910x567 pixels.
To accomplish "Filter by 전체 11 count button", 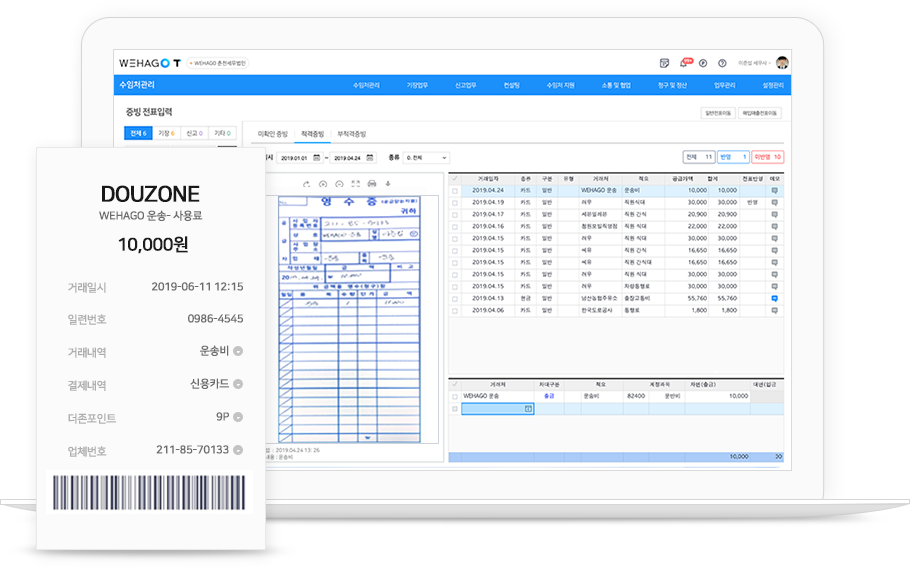I will [699, 157].
